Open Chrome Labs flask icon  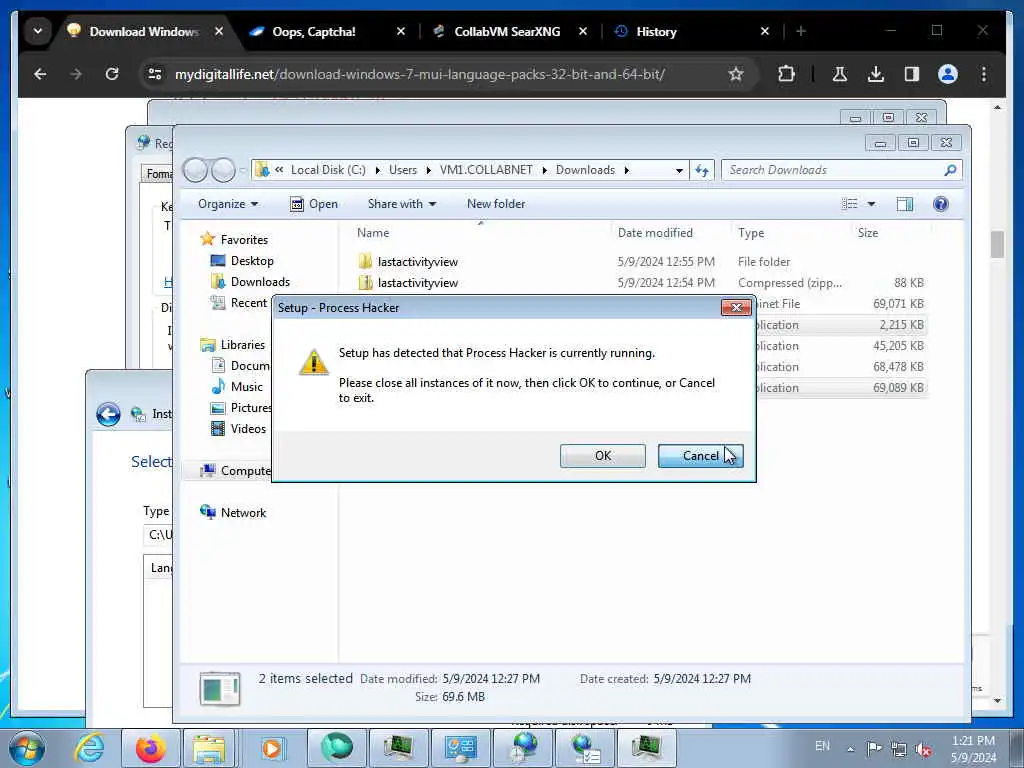coord(840,74)
